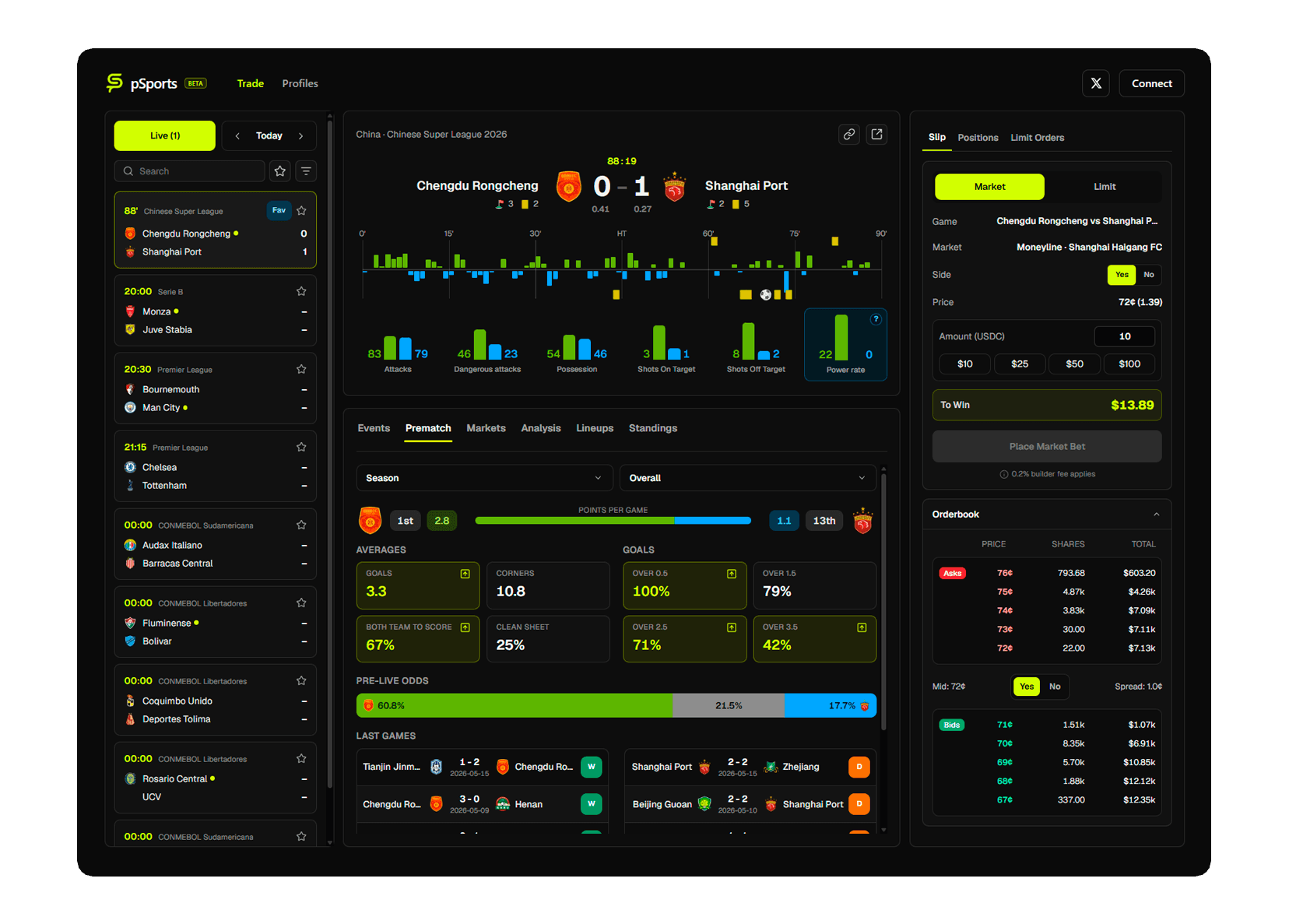Favorite the Monza vs Juve Stabia star

(x=301, y=291)
